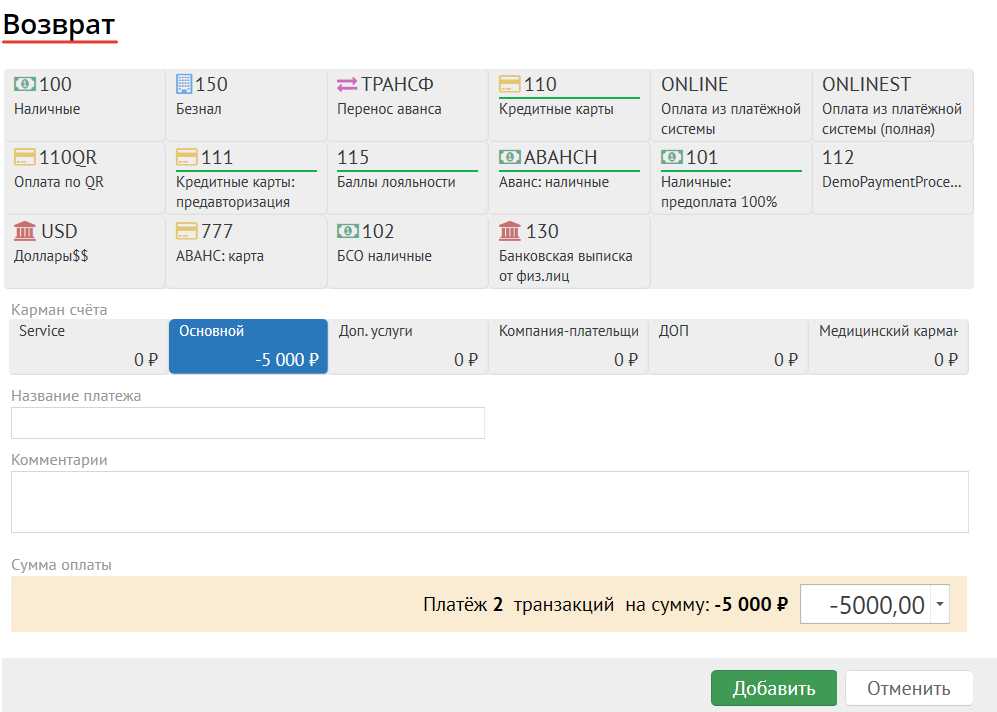Select the Доп. услуги pocket
997x712 pixels.
pyautogui.click(x=408, y=346)
